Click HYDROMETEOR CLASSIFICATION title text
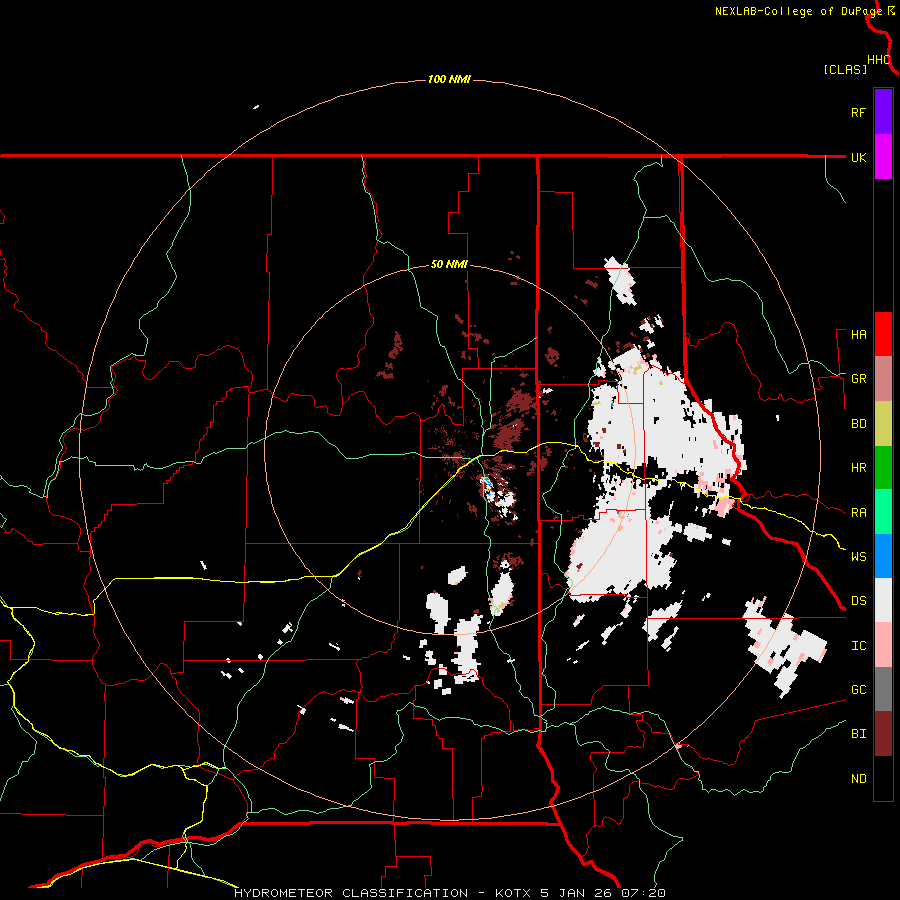The height and width of the screenshot is (900, 900). [351, 893]
